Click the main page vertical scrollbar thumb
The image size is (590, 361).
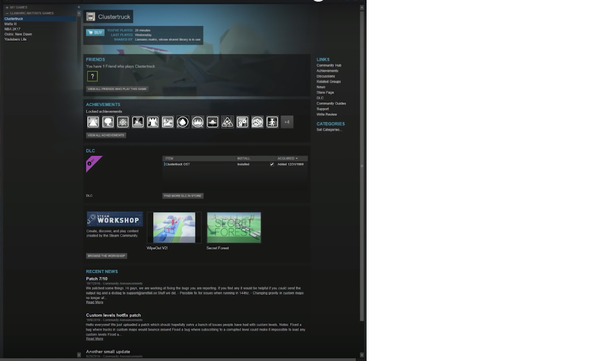362,166
